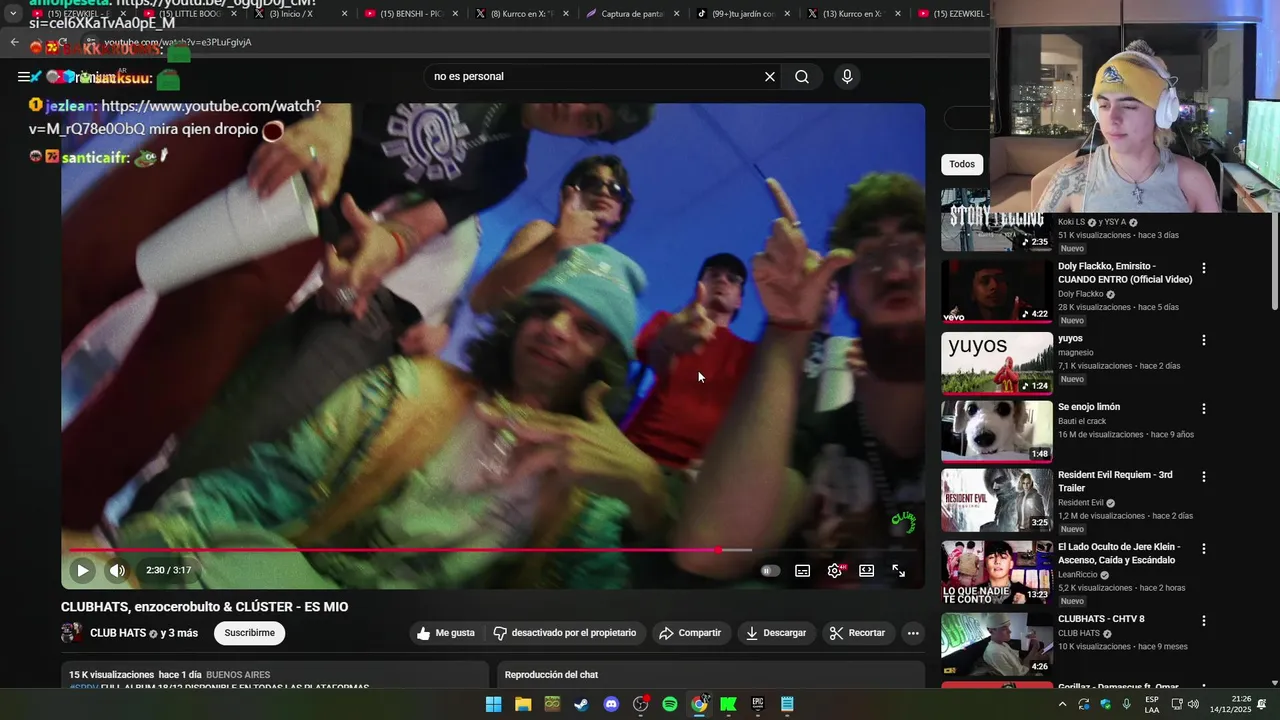Open the player settings gear

pyautogui.click(x=835, y=570)
